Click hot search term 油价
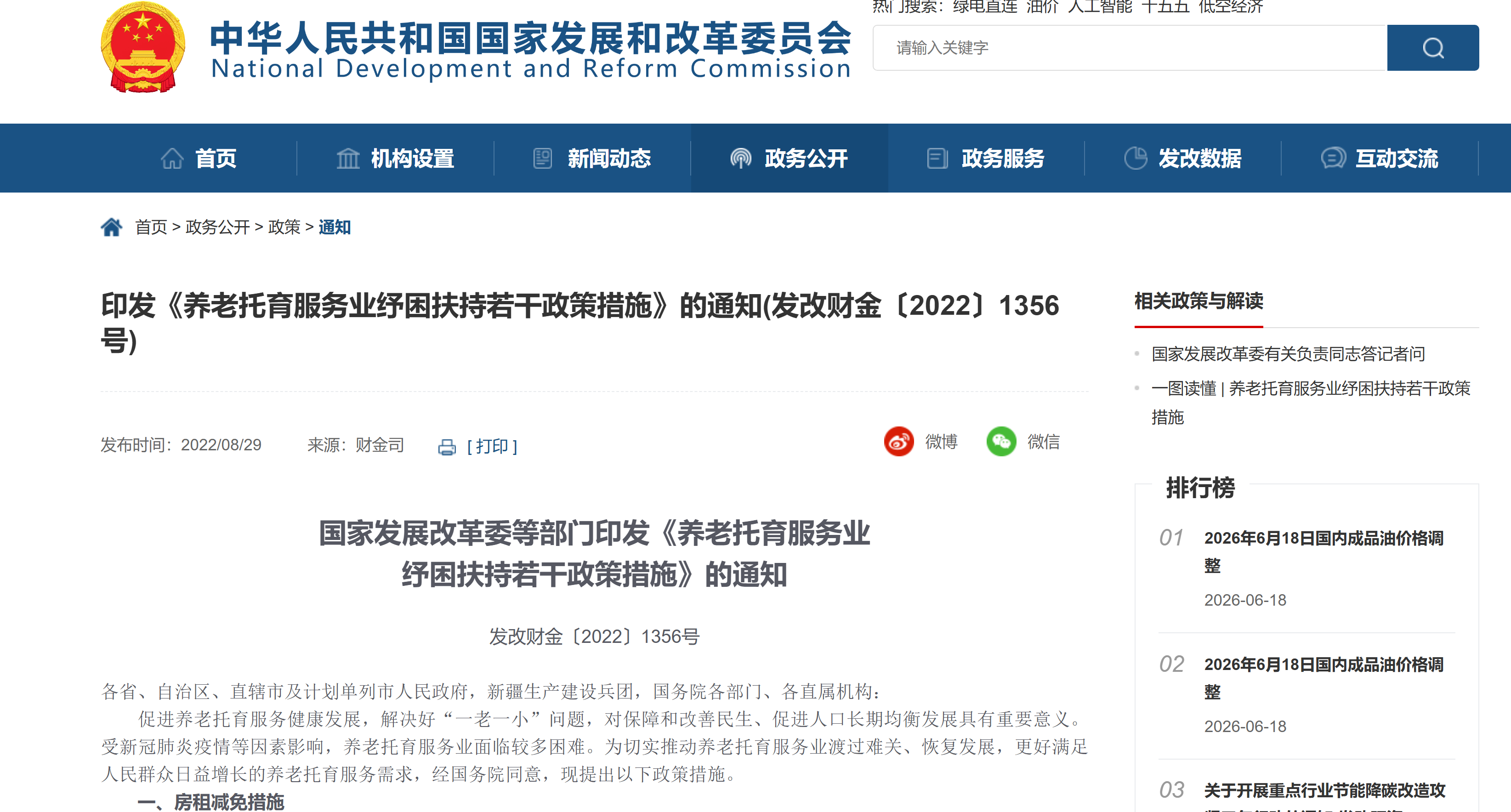1511x812 pixels. click(x=1042, y=6)
